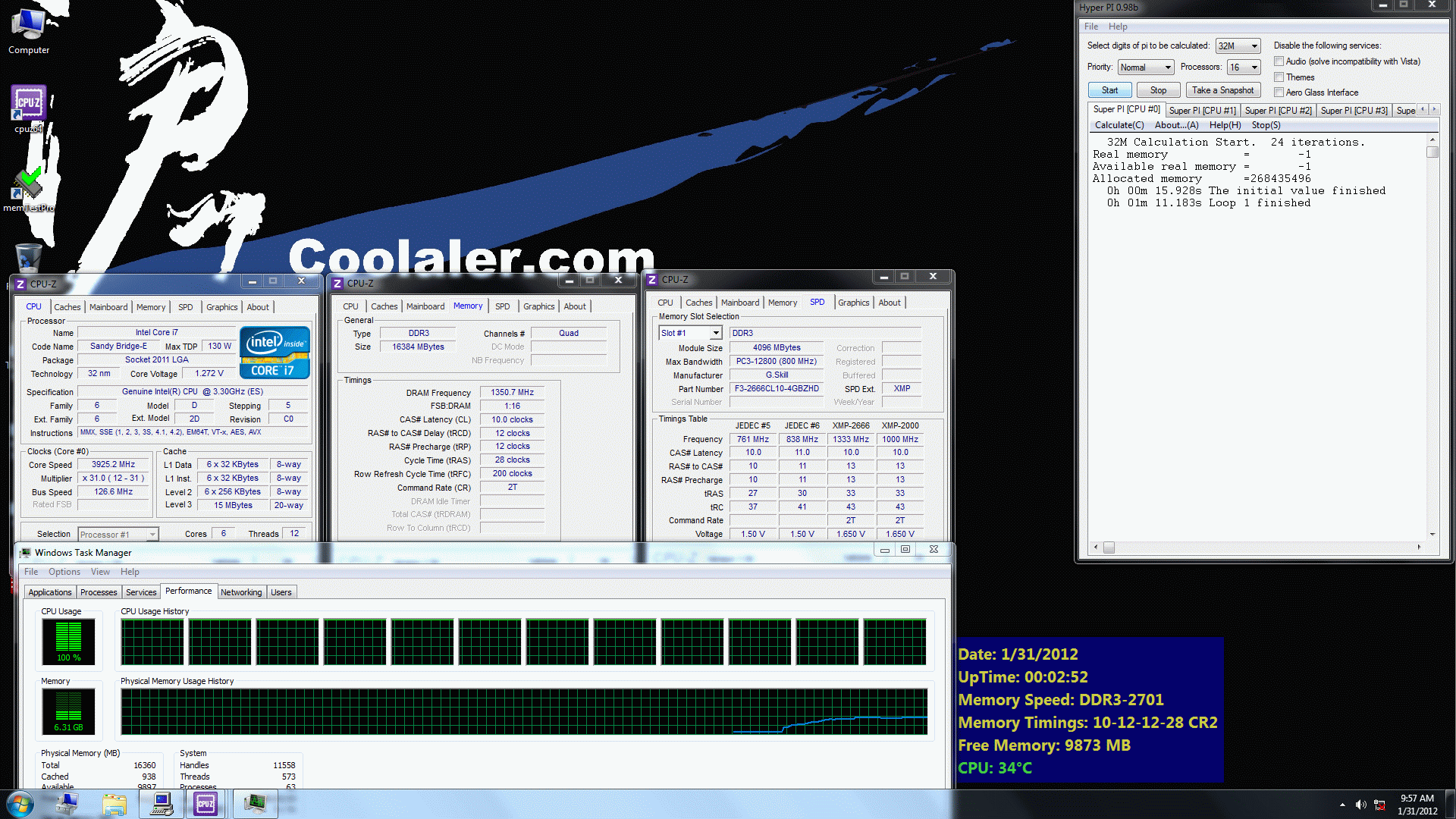The image size is (1456, 819).
Task: Open About...(A) menu in Super PI
Action: coord(1177,125)
